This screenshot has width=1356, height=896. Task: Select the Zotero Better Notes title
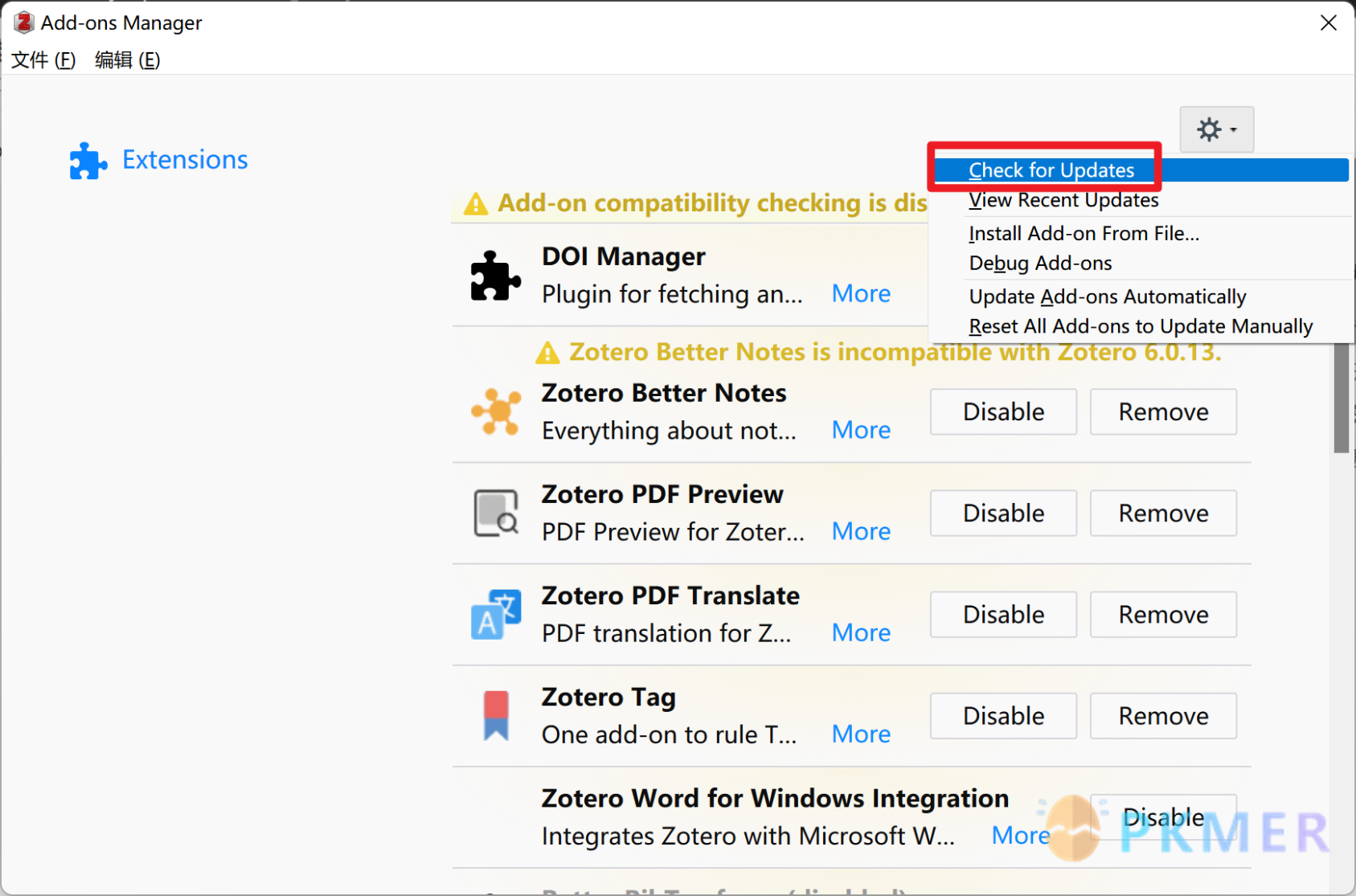pyautogui.click(x=664, y=393)
